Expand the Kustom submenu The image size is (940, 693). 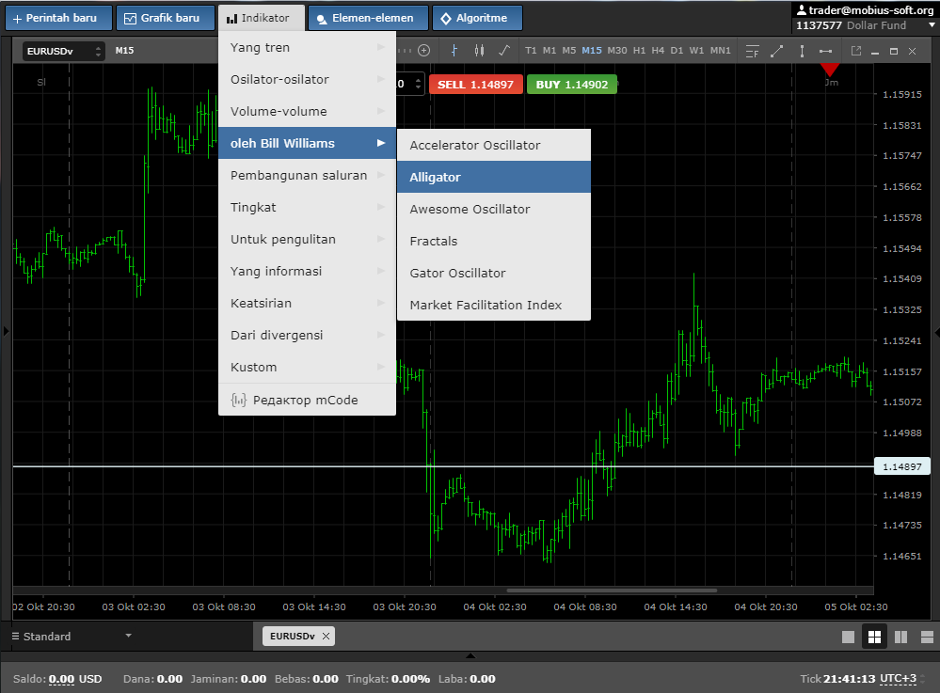coord(307,367)
